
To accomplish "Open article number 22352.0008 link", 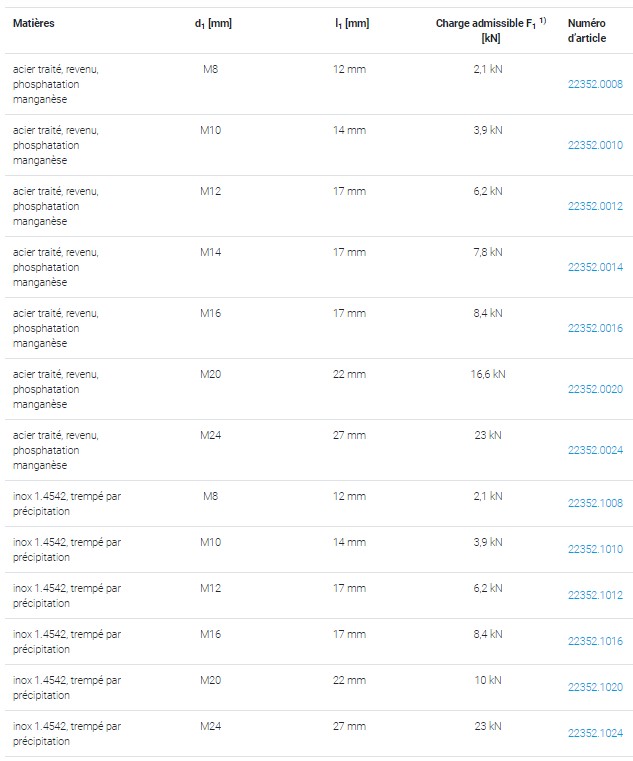I will pyautogui.click(x=595, y=84).
